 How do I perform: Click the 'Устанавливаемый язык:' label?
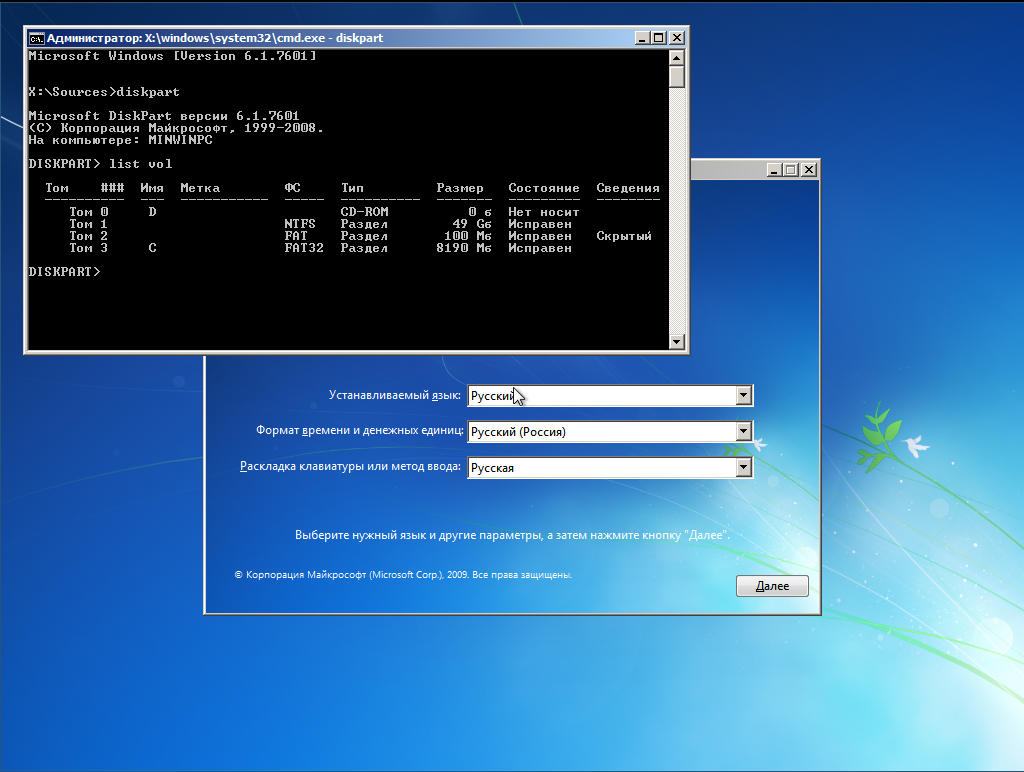(394, 395)
